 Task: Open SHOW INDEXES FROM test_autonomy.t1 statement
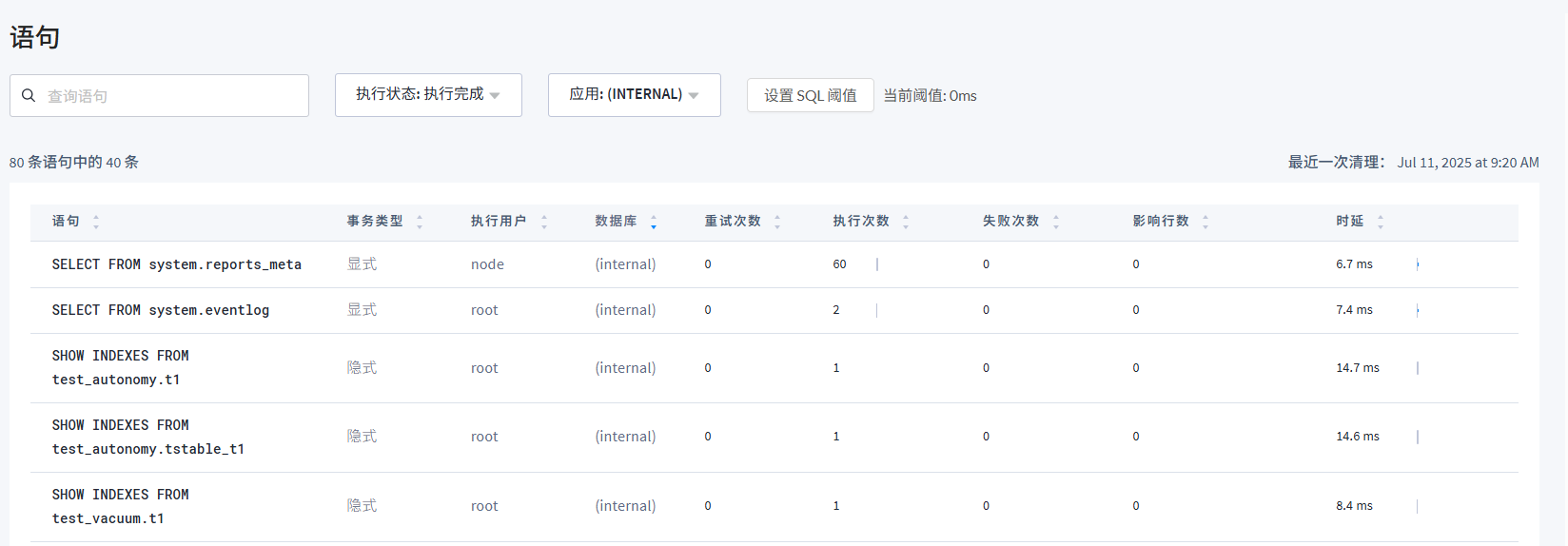[x=121, y=367]
